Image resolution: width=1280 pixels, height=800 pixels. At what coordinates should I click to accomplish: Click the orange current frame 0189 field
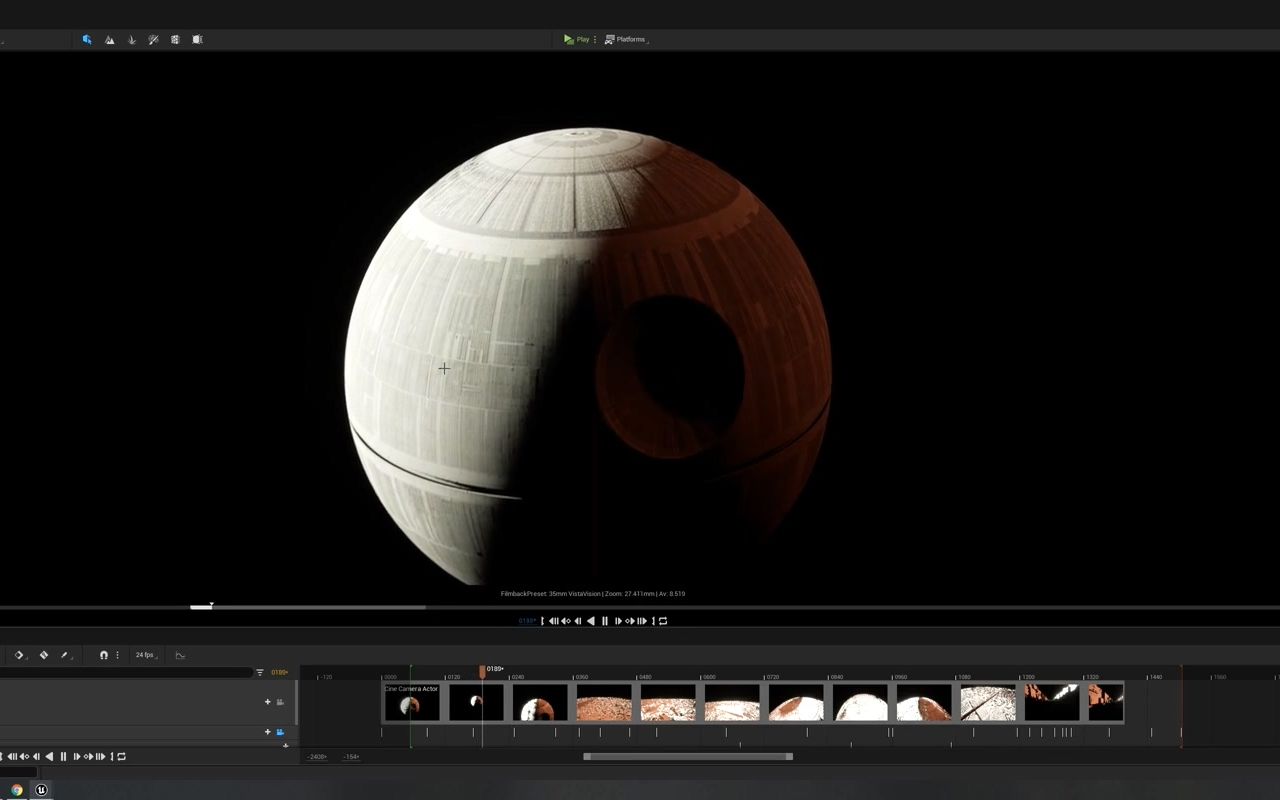pyautogui.click(x=279, y=672)
